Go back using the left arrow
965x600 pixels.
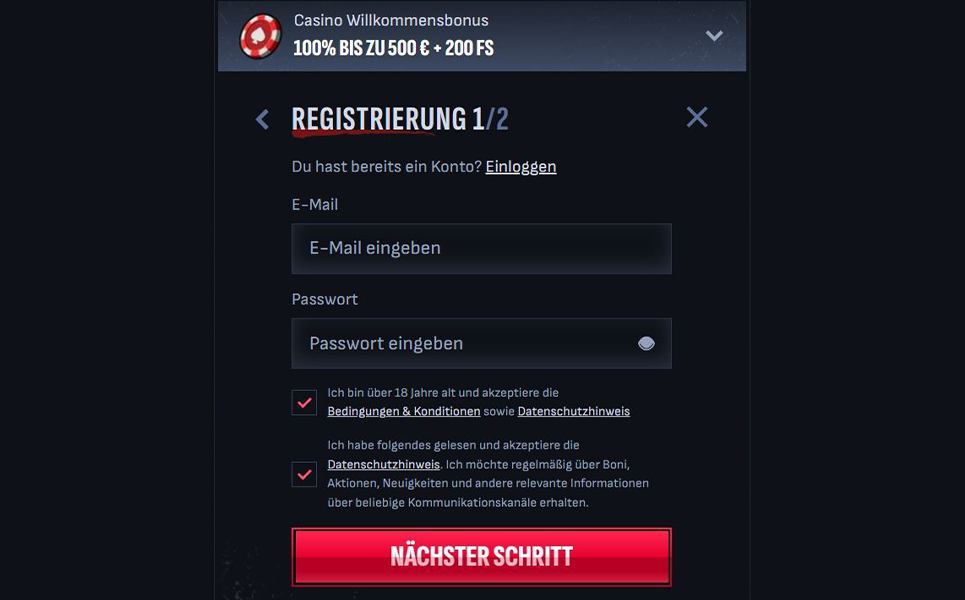[x=262, y=120]
